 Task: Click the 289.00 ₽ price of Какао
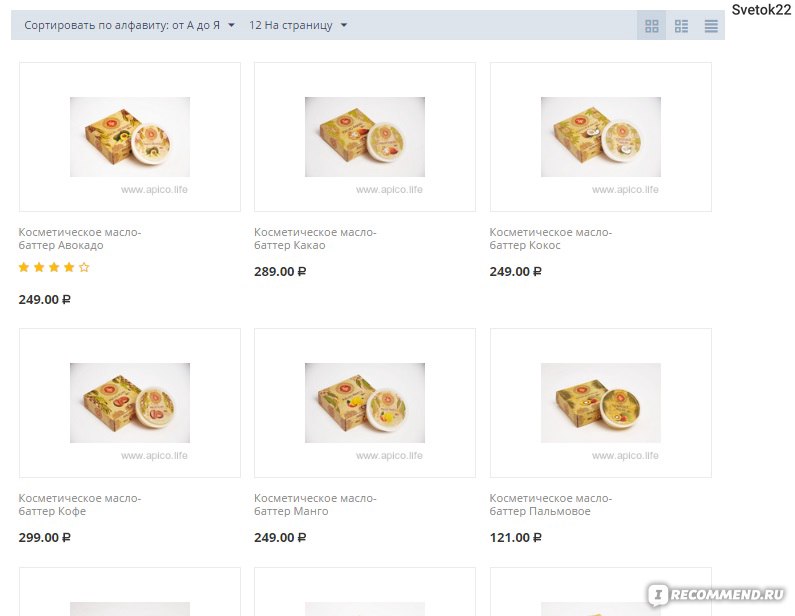pos(280,272)
